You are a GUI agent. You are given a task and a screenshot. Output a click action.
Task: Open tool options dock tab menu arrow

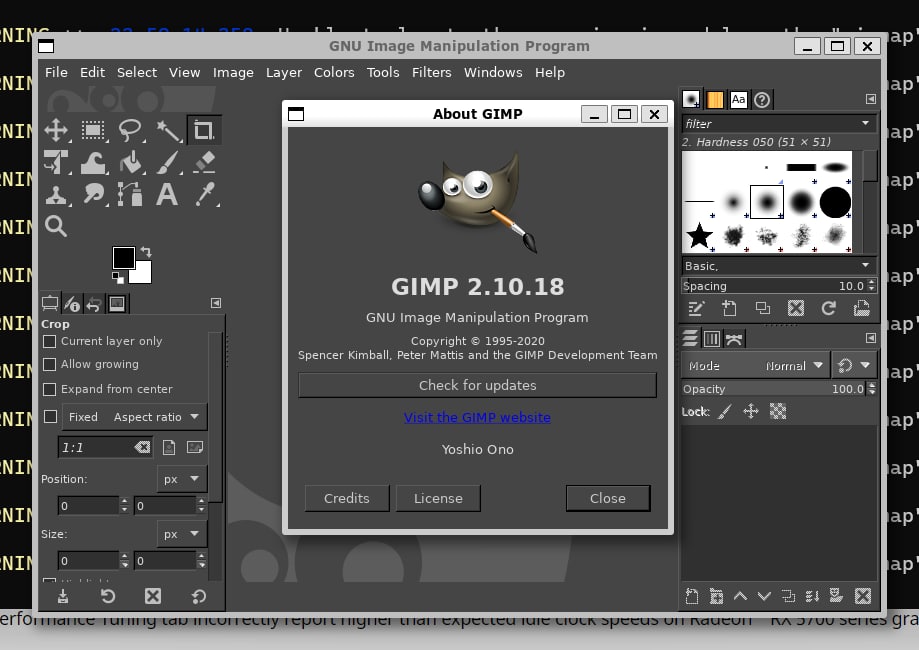click(216, 303)
